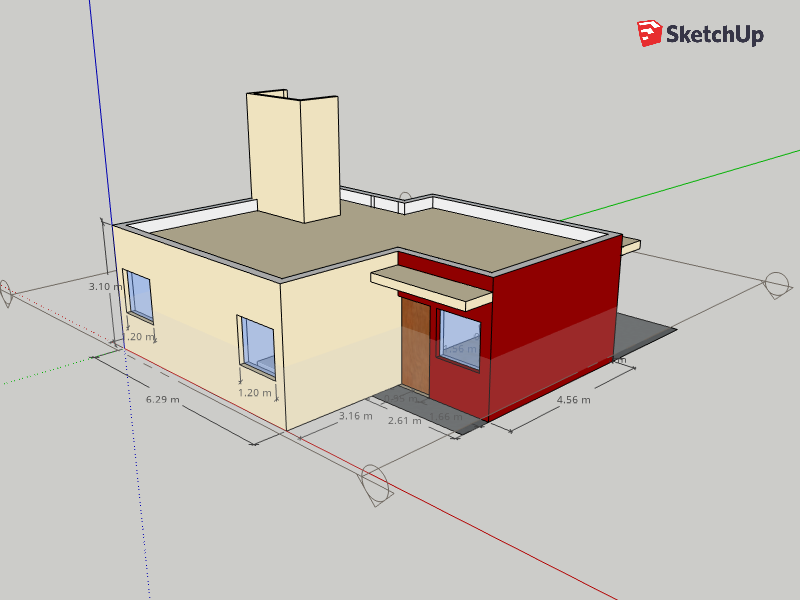The height and width of the screenshot is (600, 800).
Task: Select the canopy slab above the door
Action: pyautogui.click(x=431, y=289)
